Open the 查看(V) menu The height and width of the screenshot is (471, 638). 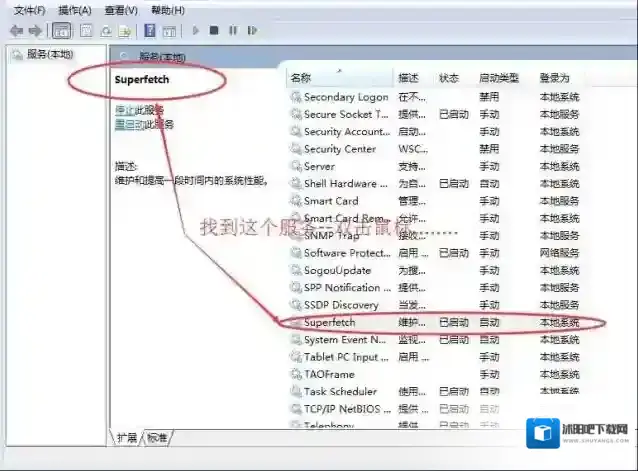pos(121,10)
